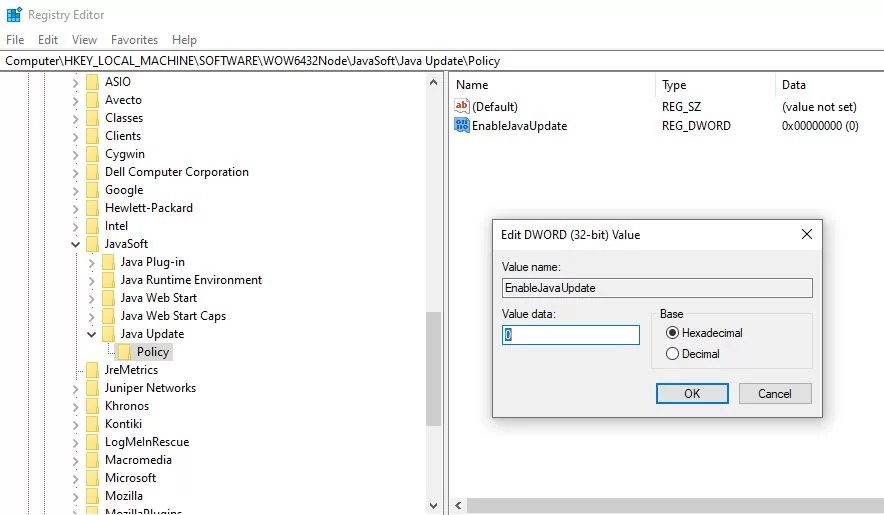The height and width of the screenshot is (515, 884).
Task: Click the Java Web Start Caps folder icon
Action: pyautogui.click(x=108, y=316)
